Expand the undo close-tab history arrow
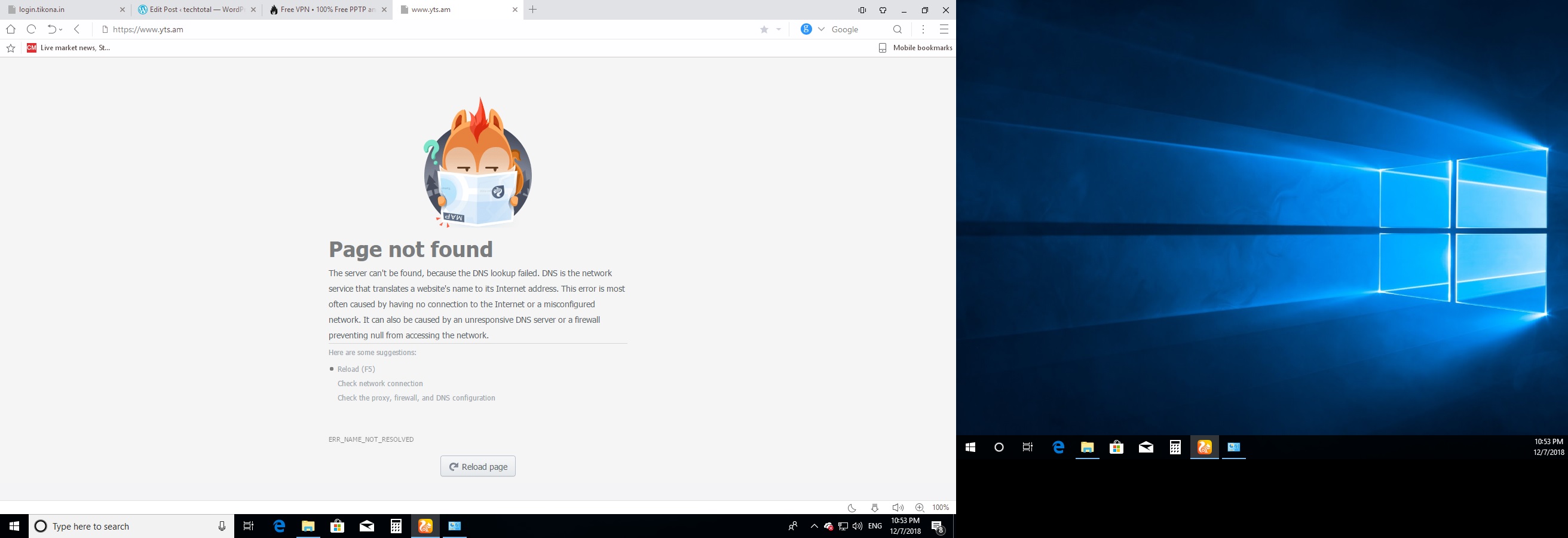 point(61,30)
